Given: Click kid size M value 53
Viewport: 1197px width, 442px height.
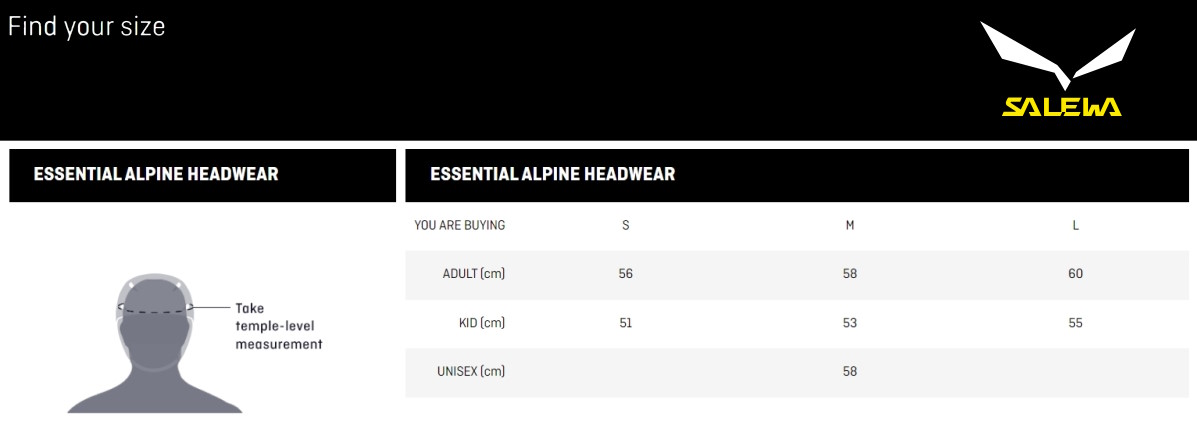Looking at the screenshot, I should tap(850, 322).
